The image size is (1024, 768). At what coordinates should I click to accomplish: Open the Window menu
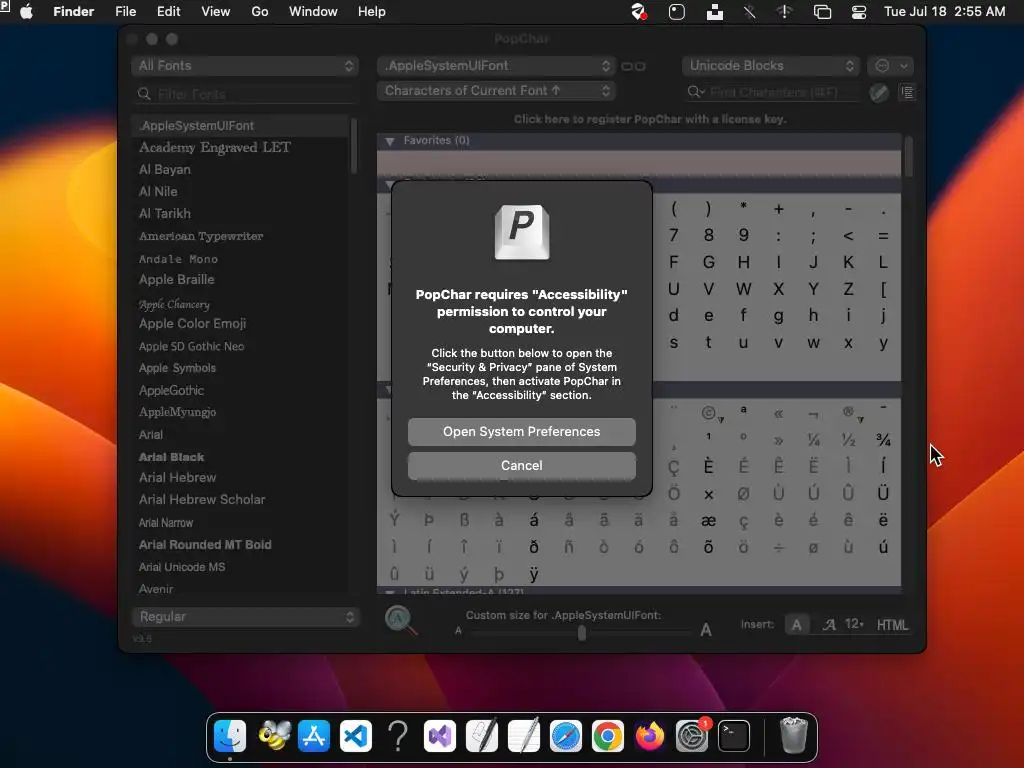[313, 12]
